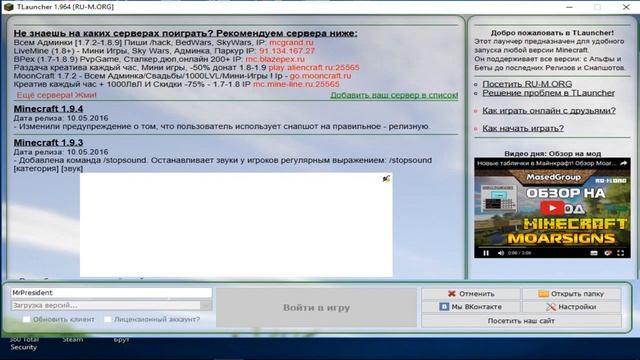Click 'Добавить ваш сервер в список!' link

[x=394, y=95]
